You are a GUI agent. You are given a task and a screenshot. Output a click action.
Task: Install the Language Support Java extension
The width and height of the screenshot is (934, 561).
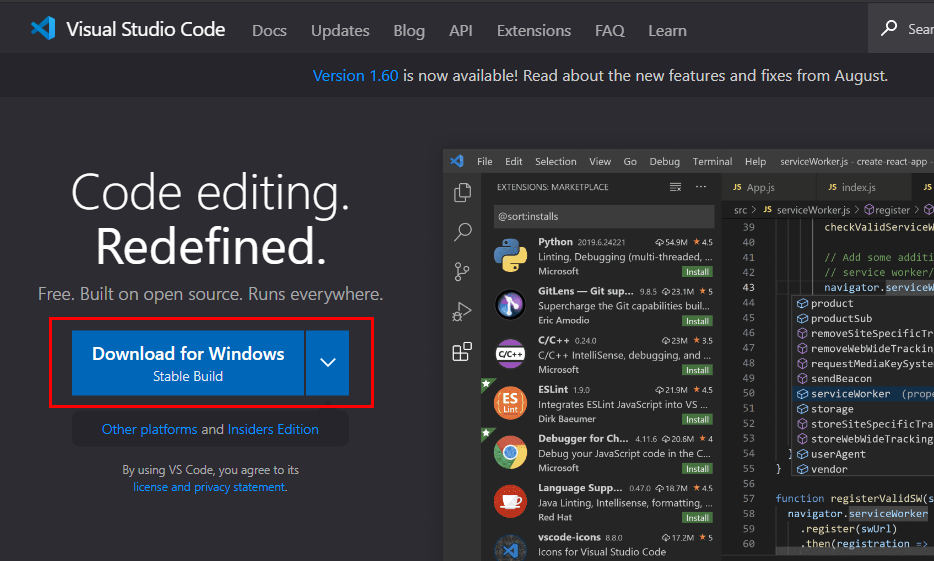697,518
